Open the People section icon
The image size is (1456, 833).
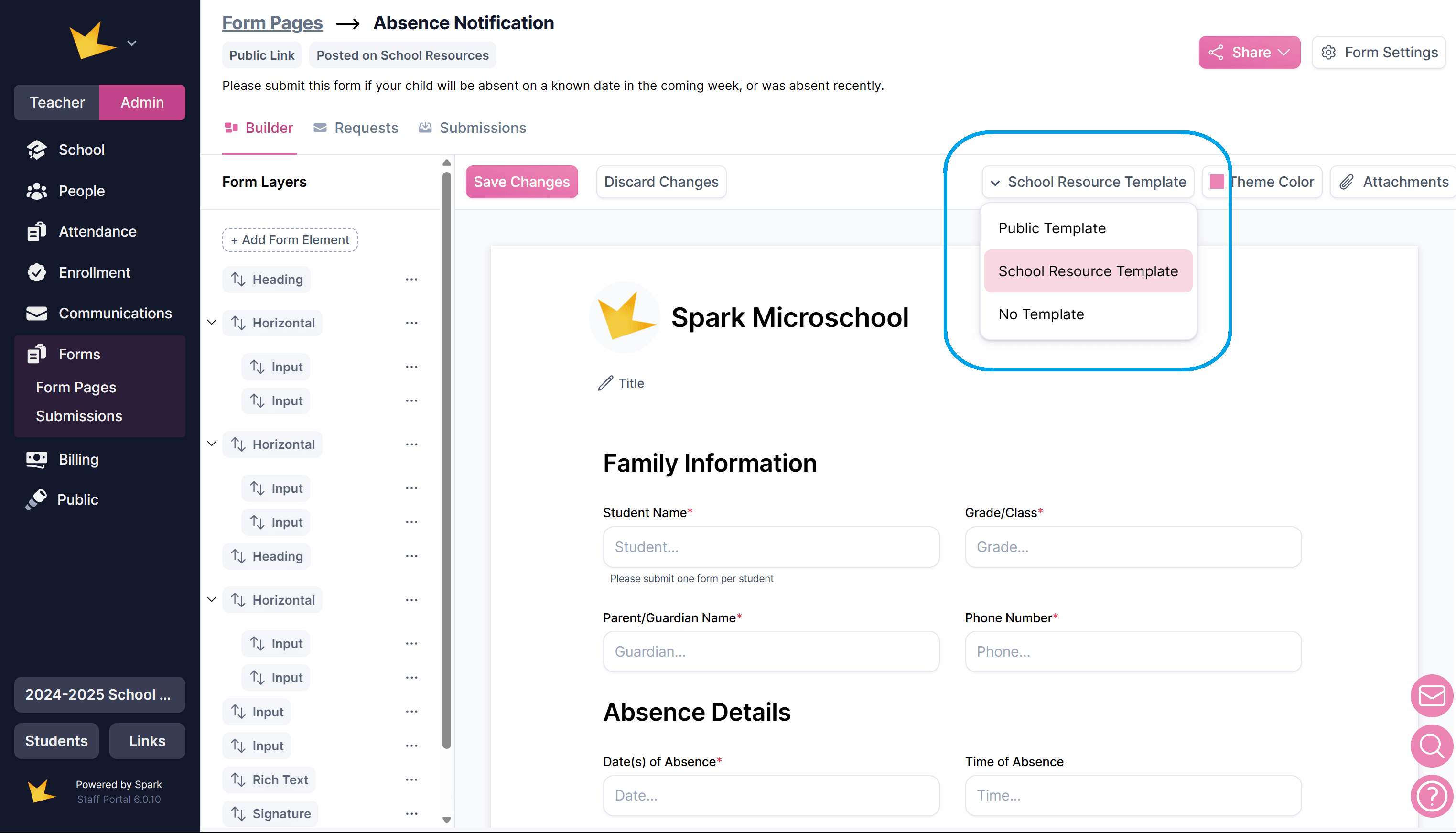point(37,191)
